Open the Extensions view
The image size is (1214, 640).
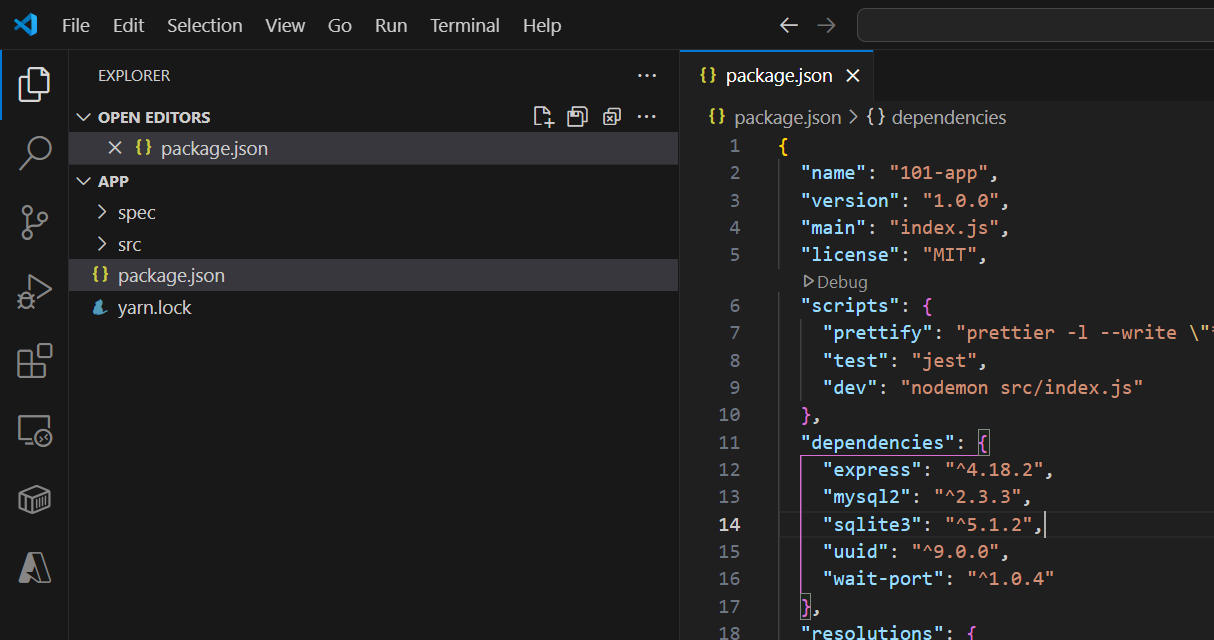35,361
